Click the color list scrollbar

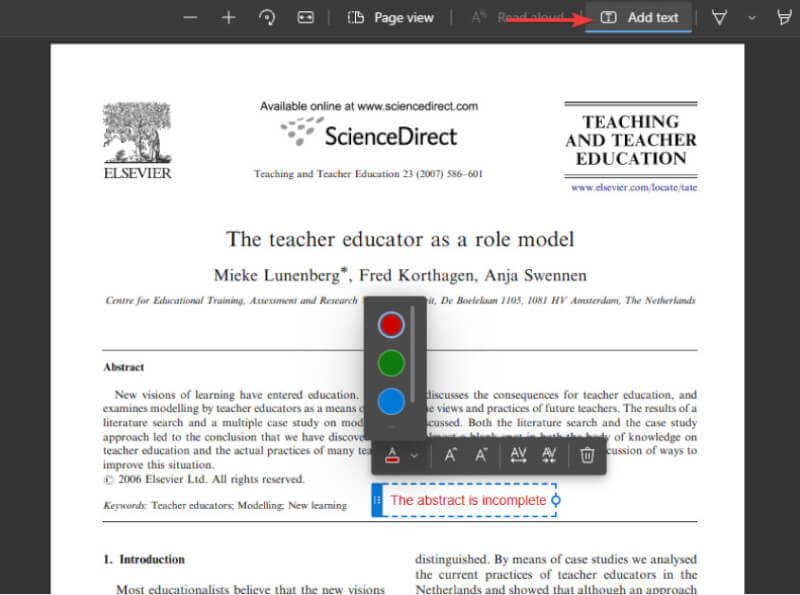(412, 355)
